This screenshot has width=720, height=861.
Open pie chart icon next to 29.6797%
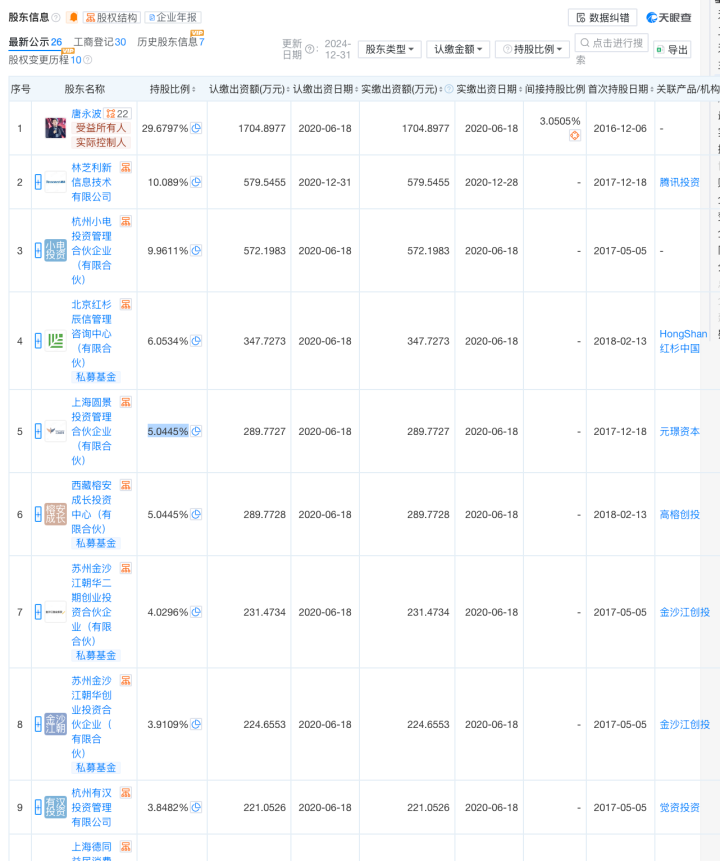(197, 128)
